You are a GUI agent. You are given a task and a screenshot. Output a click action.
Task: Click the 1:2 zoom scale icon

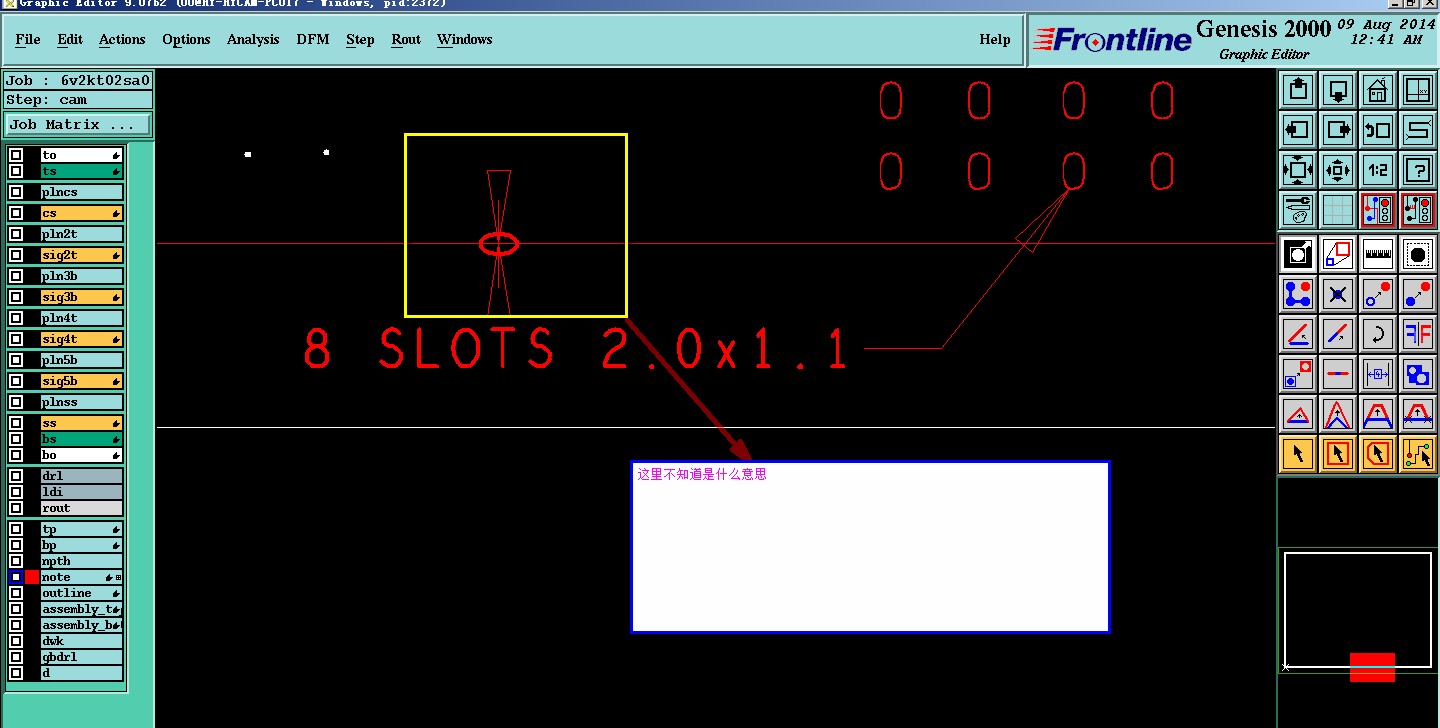(x=1378, y=170)
